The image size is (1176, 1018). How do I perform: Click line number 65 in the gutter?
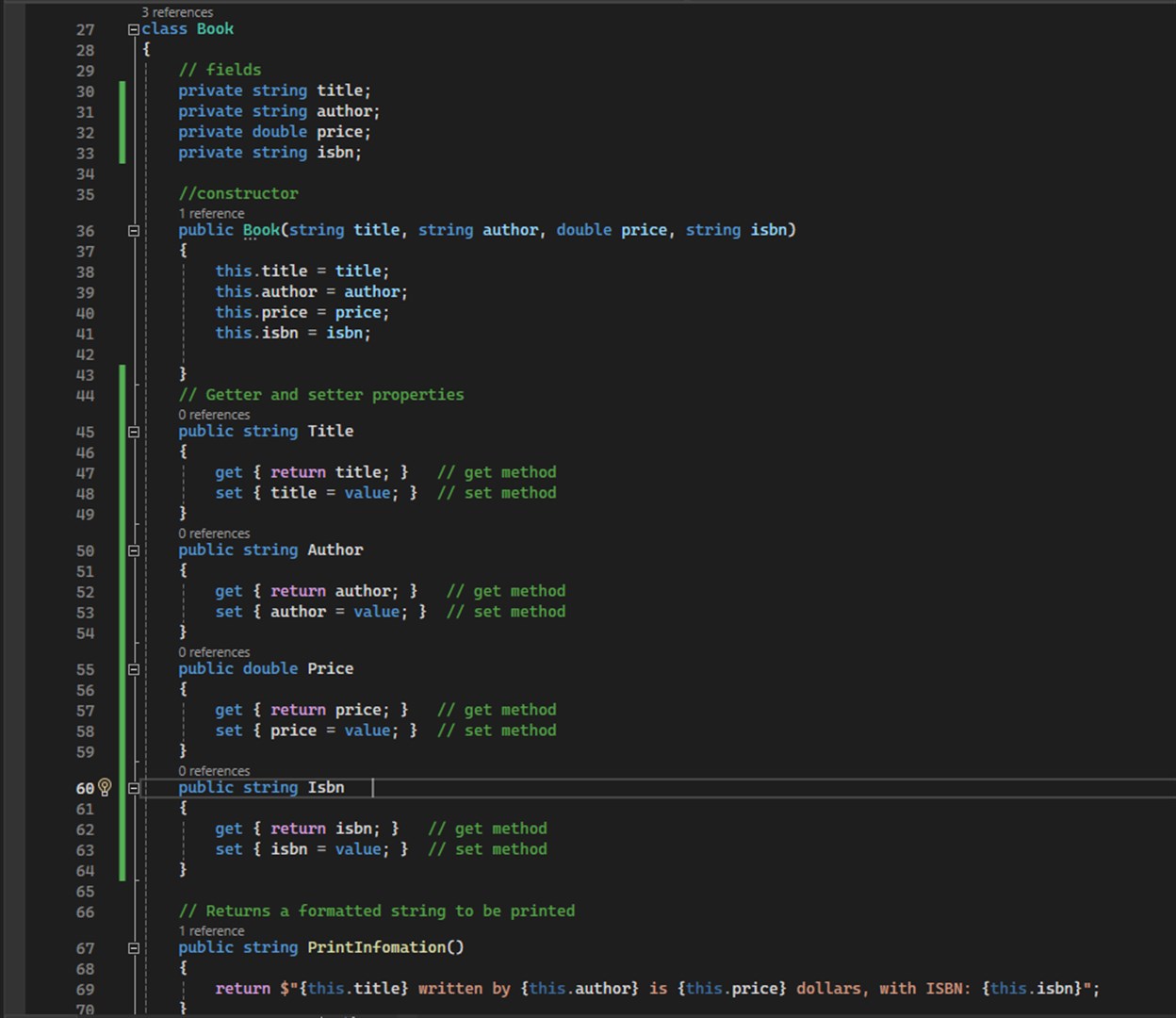click(x=85, y=892)
